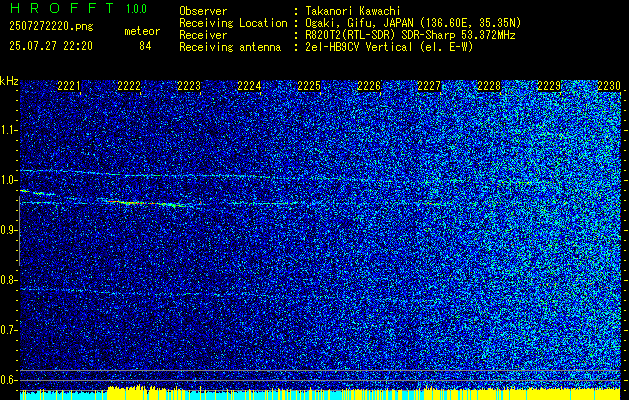This screenshot has height=400, width=629.
Task: Click the meteor label
Action: pos(142,31)
